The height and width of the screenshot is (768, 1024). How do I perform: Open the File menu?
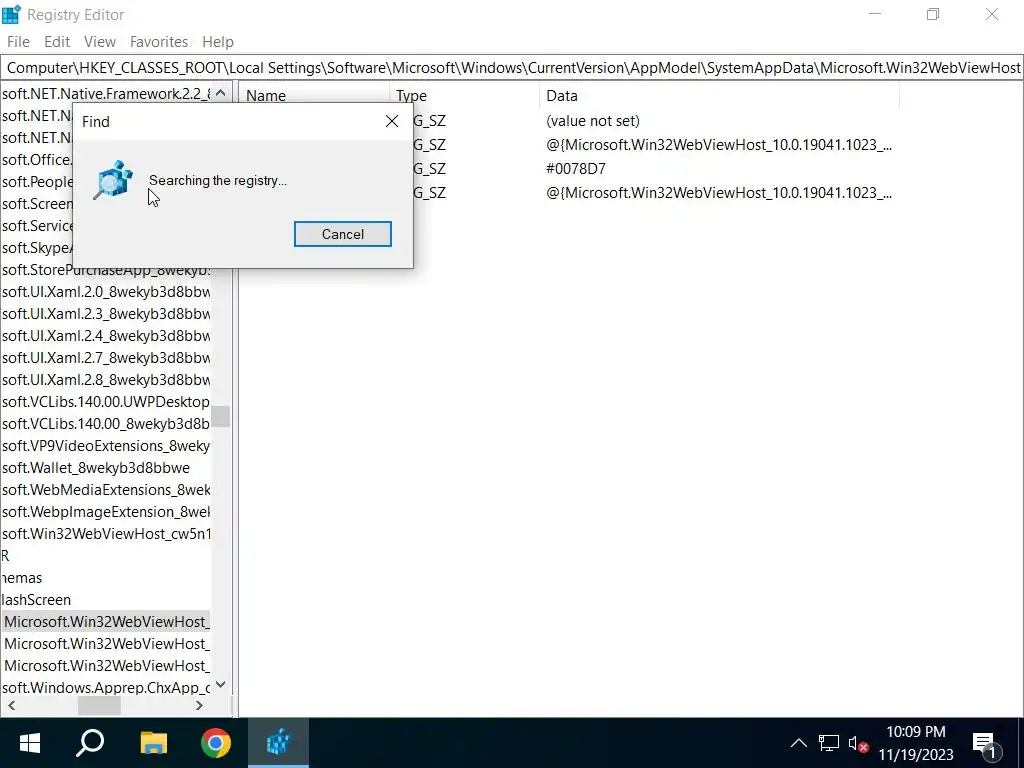tap(18, 42)
